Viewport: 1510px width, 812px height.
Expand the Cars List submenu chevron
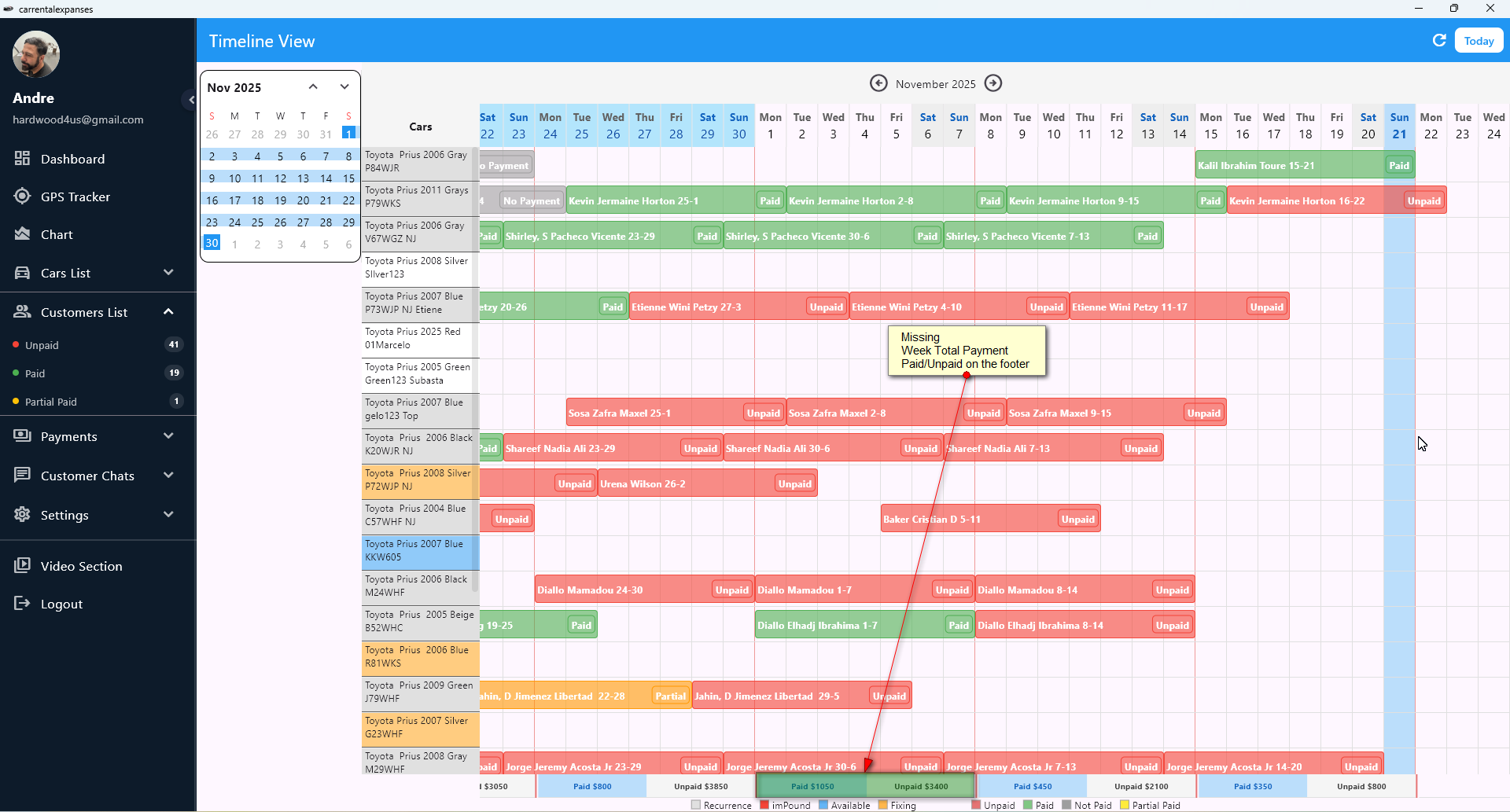(x=168, y=272)
